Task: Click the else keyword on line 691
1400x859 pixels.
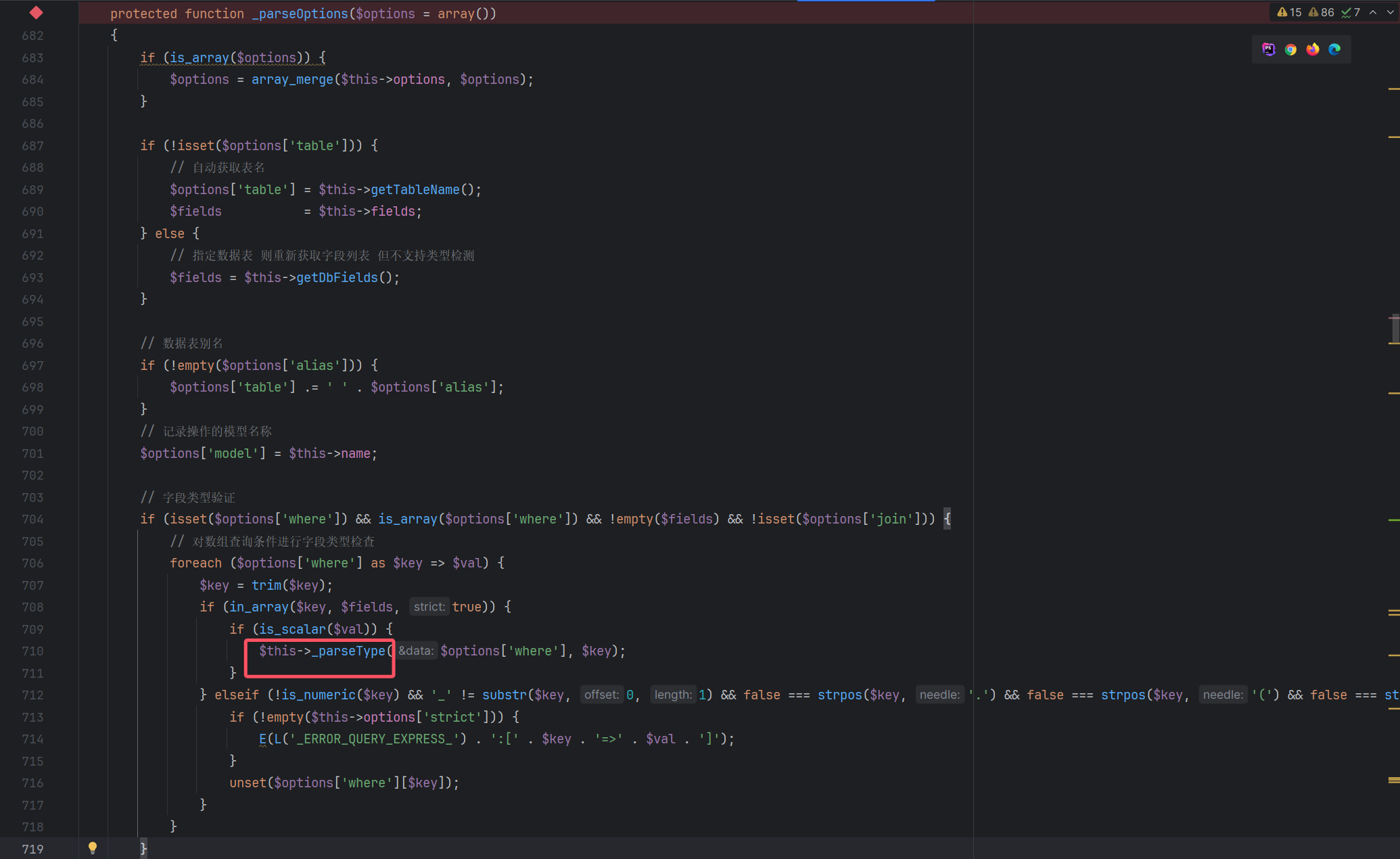Action: 170,233
